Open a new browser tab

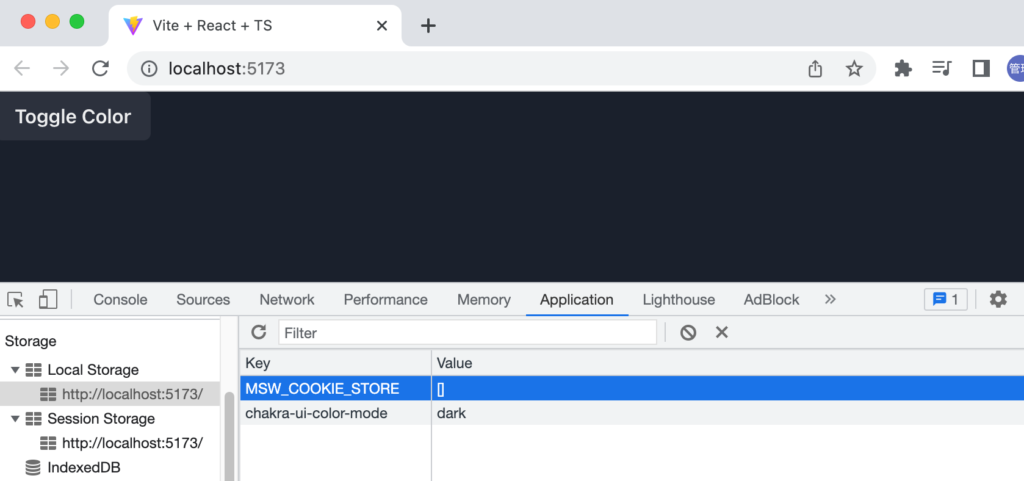(428, 25)
